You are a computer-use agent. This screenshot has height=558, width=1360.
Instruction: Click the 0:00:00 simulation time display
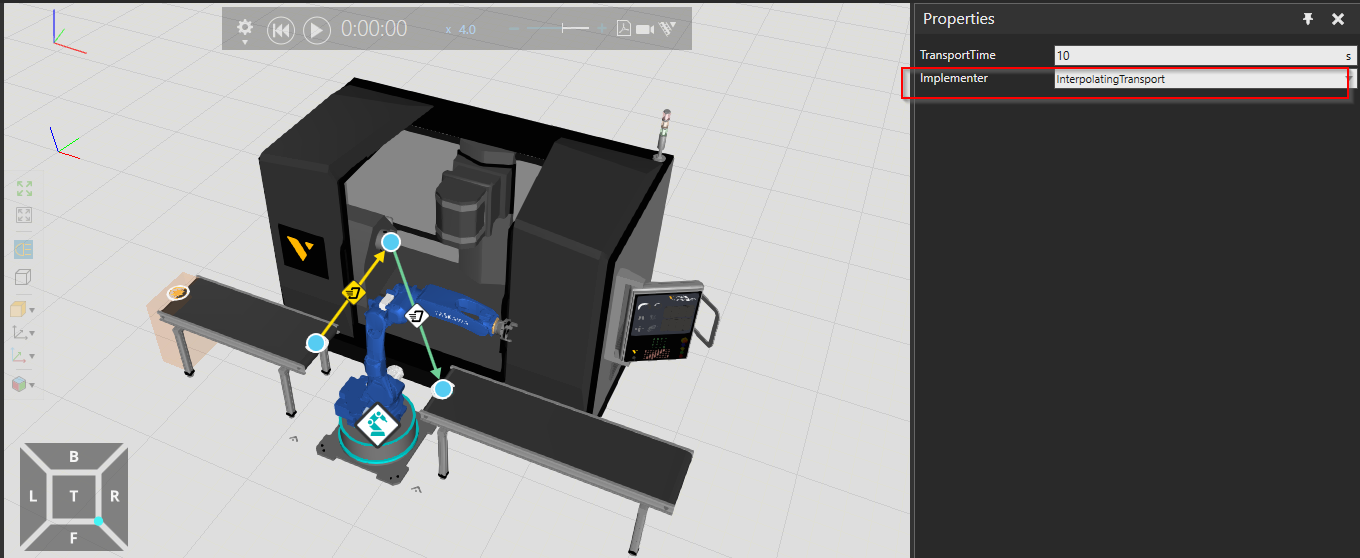[x=374, y=29]
